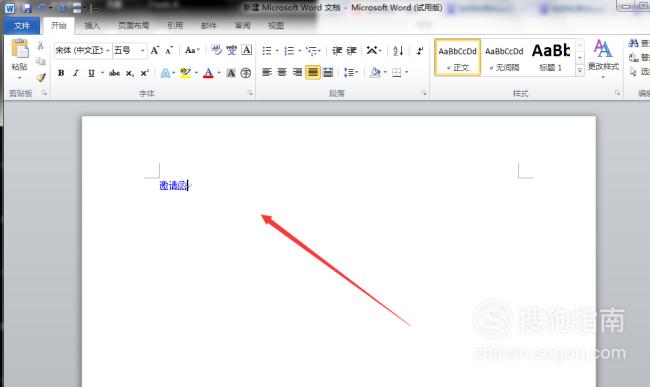
Task: Expand the styles gallery more arrow
Action: [580, 70]
